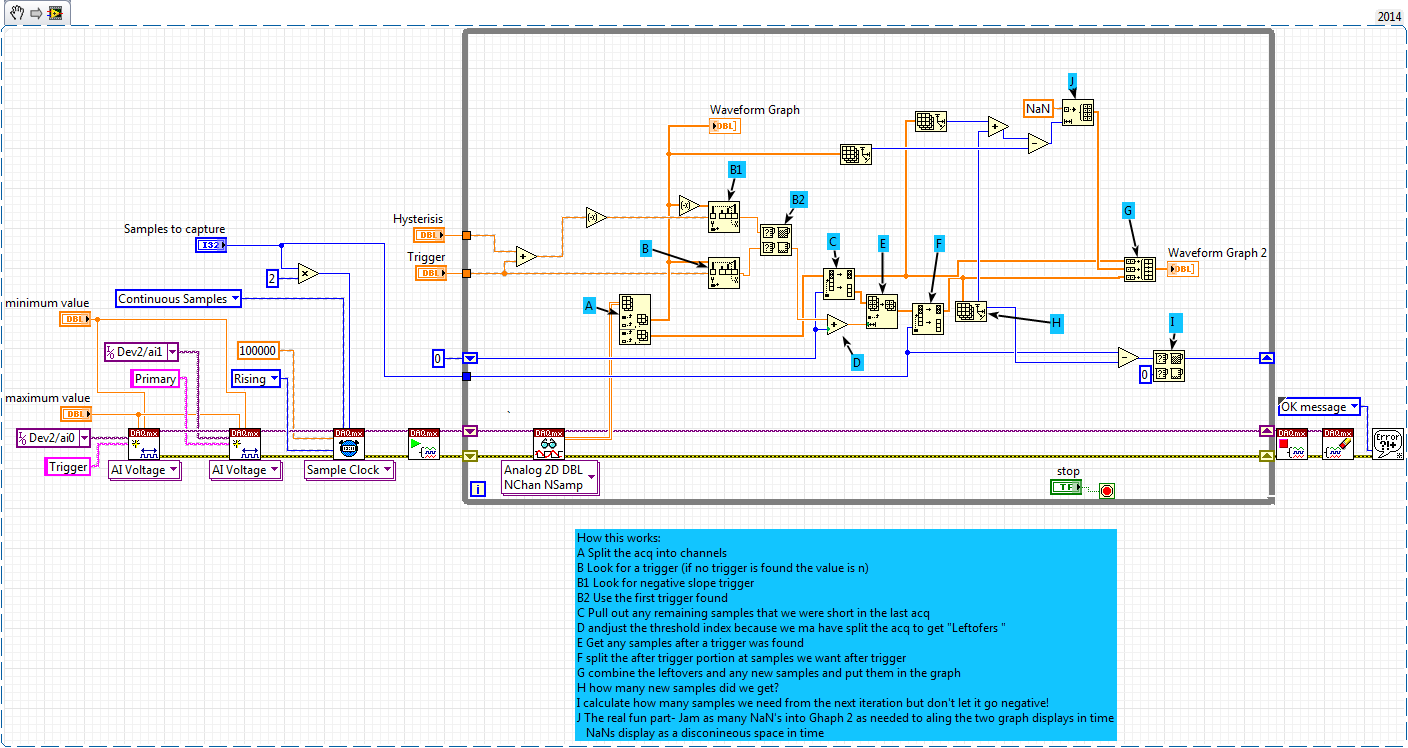Click the Subtract node left of Initialize Array J
Image resolution: width=1408 pixels, height=748 pixels.
1040,145
